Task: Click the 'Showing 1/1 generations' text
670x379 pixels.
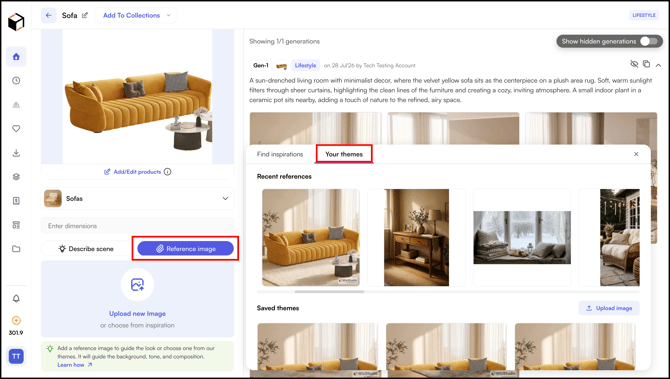Action: pos(285,41)
